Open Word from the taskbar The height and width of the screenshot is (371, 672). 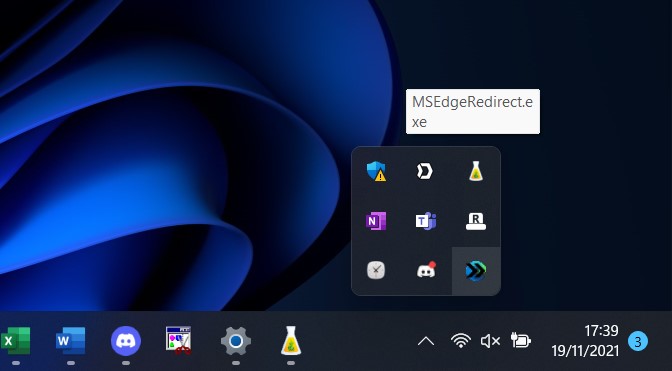pyautogui.click(x=71, y=341)
